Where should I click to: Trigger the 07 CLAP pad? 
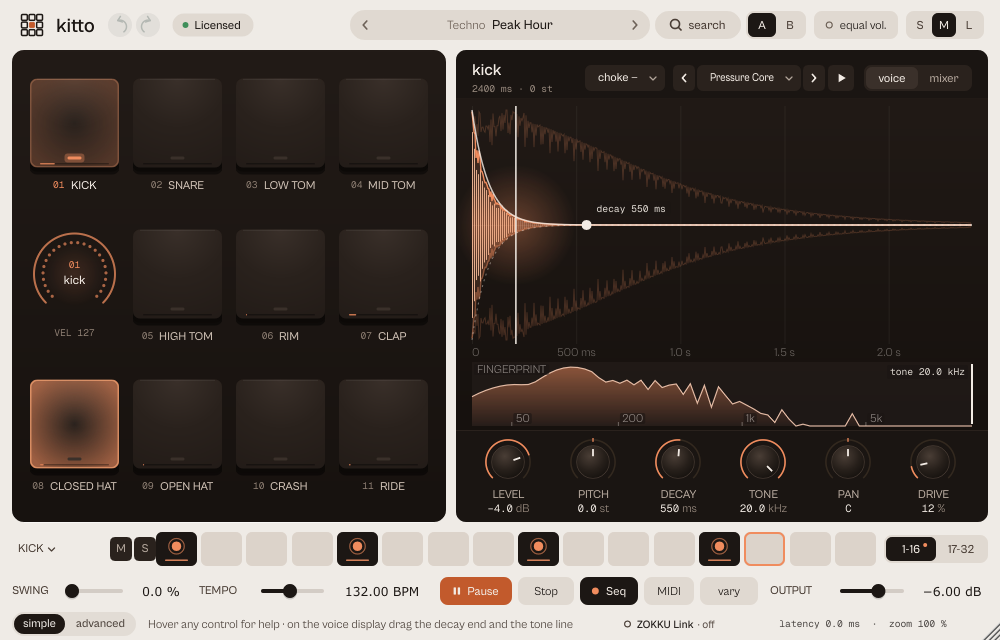click(x=383, y=274)
